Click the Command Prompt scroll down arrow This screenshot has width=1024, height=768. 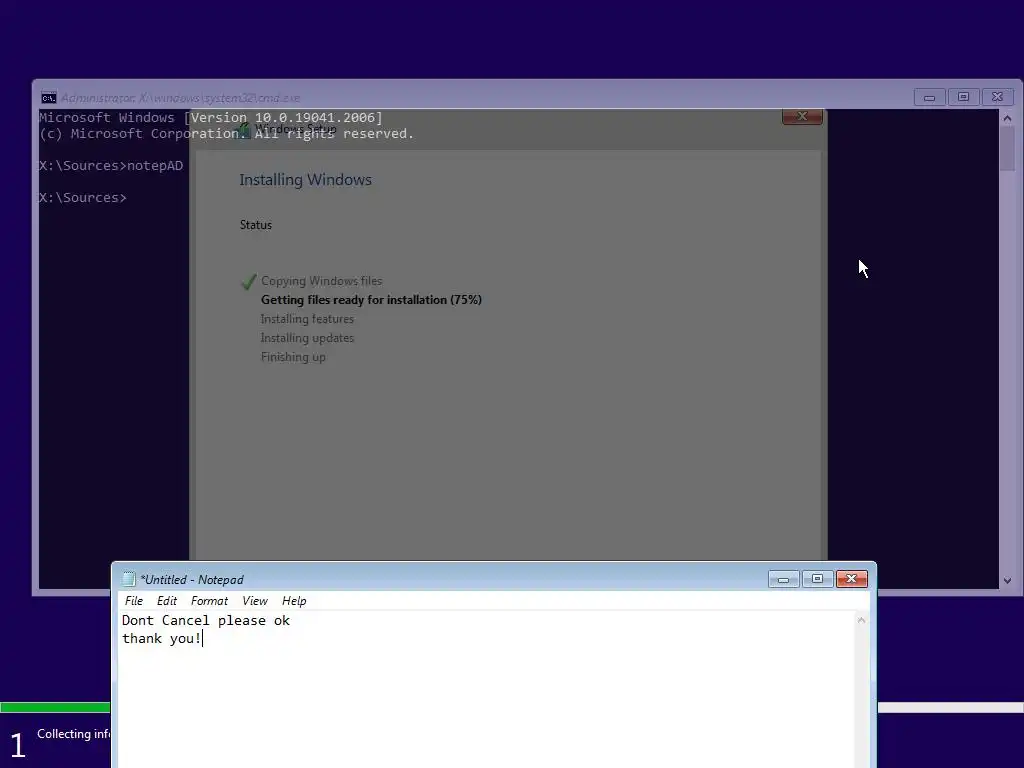pyautogui.click(x=1007, y=581)
